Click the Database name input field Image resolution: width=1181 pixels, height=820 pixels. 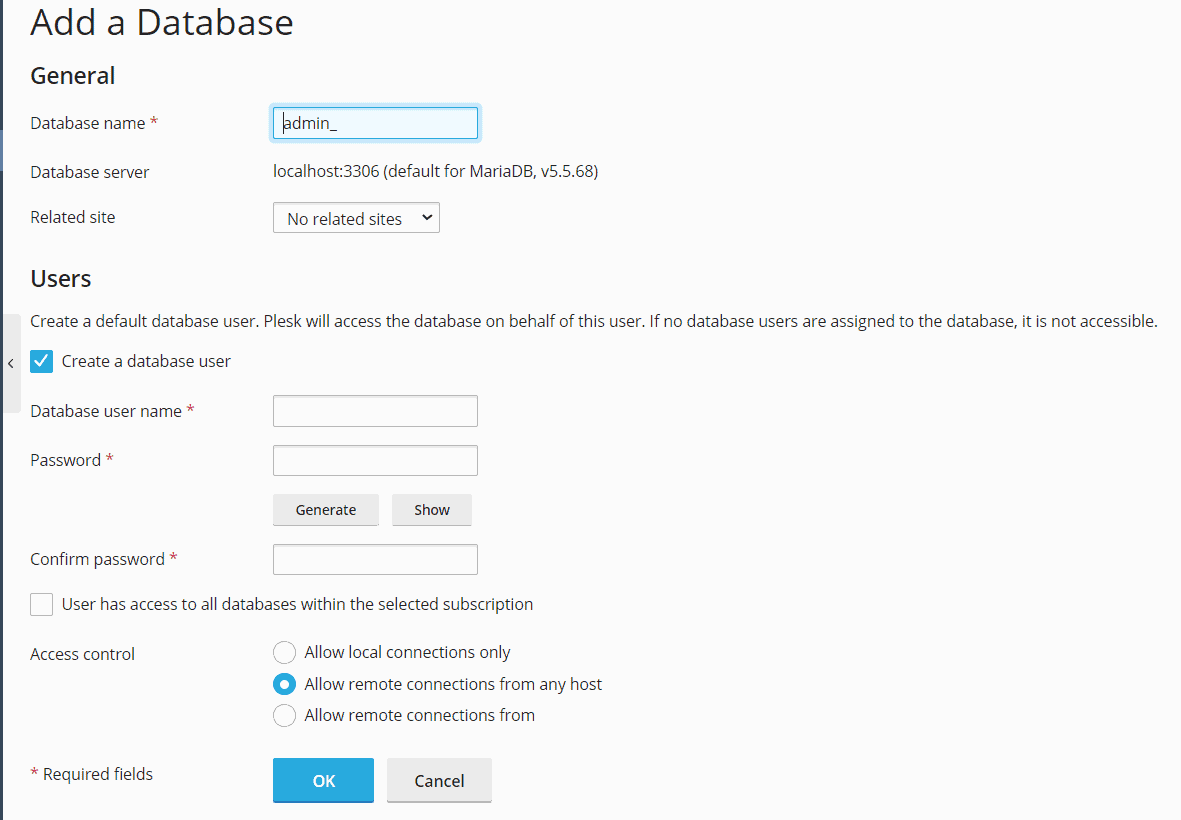[375, 123]
